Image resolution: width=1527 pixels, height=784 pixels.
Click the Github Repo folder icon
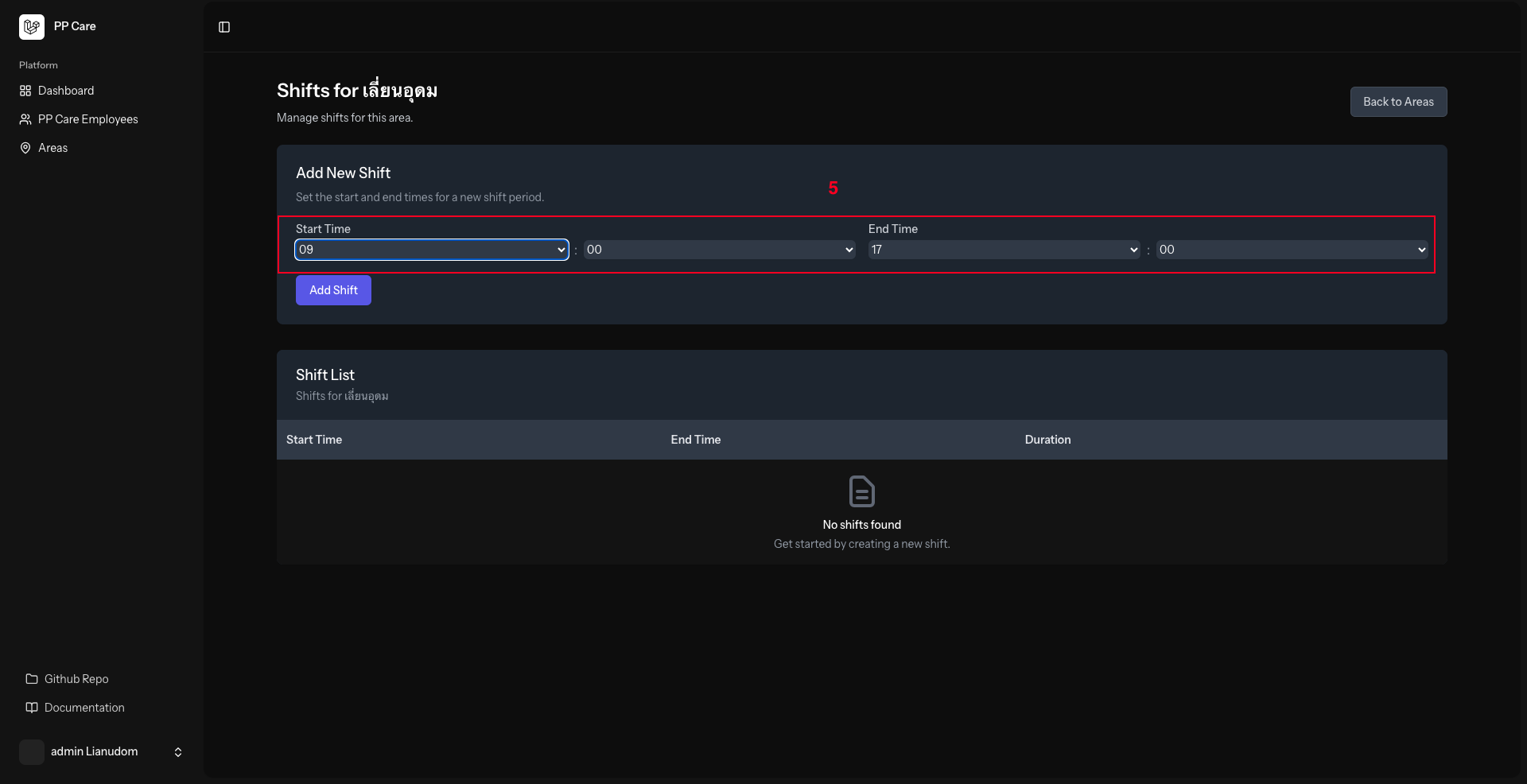point(32,679)
